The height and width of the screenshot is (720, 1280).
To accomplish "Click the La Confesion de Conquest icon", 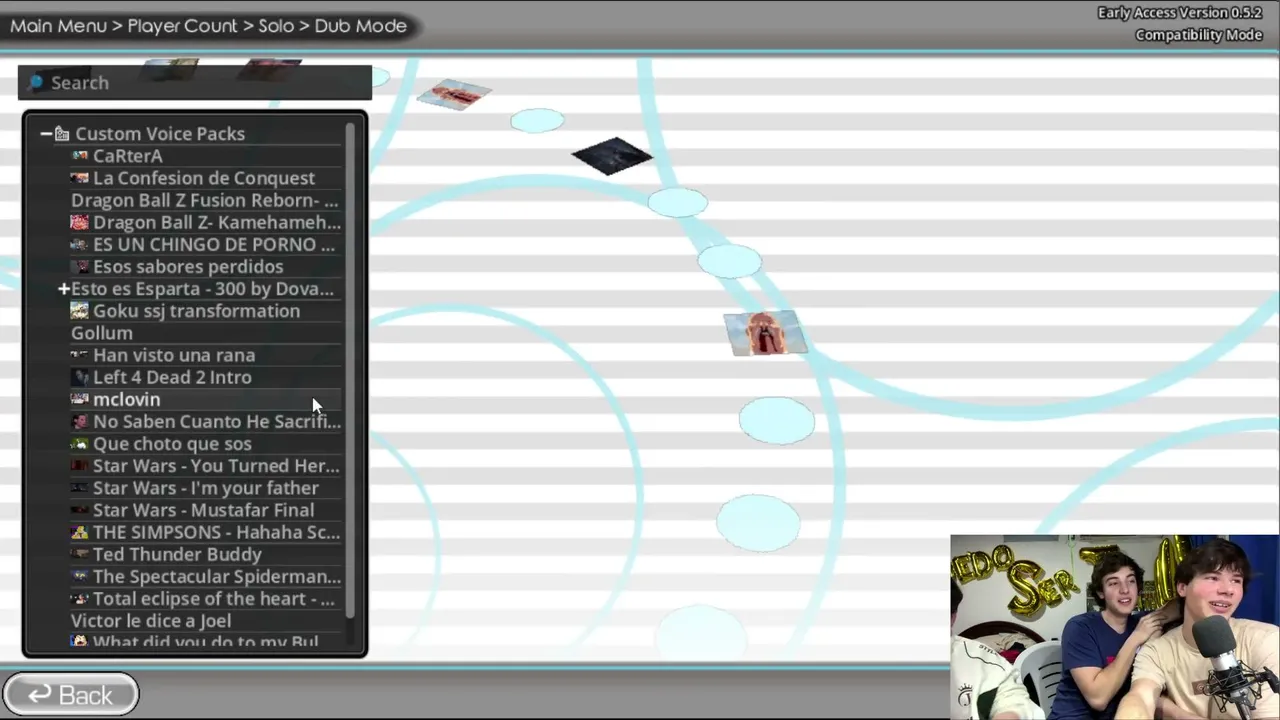I will tap(80, 178).
